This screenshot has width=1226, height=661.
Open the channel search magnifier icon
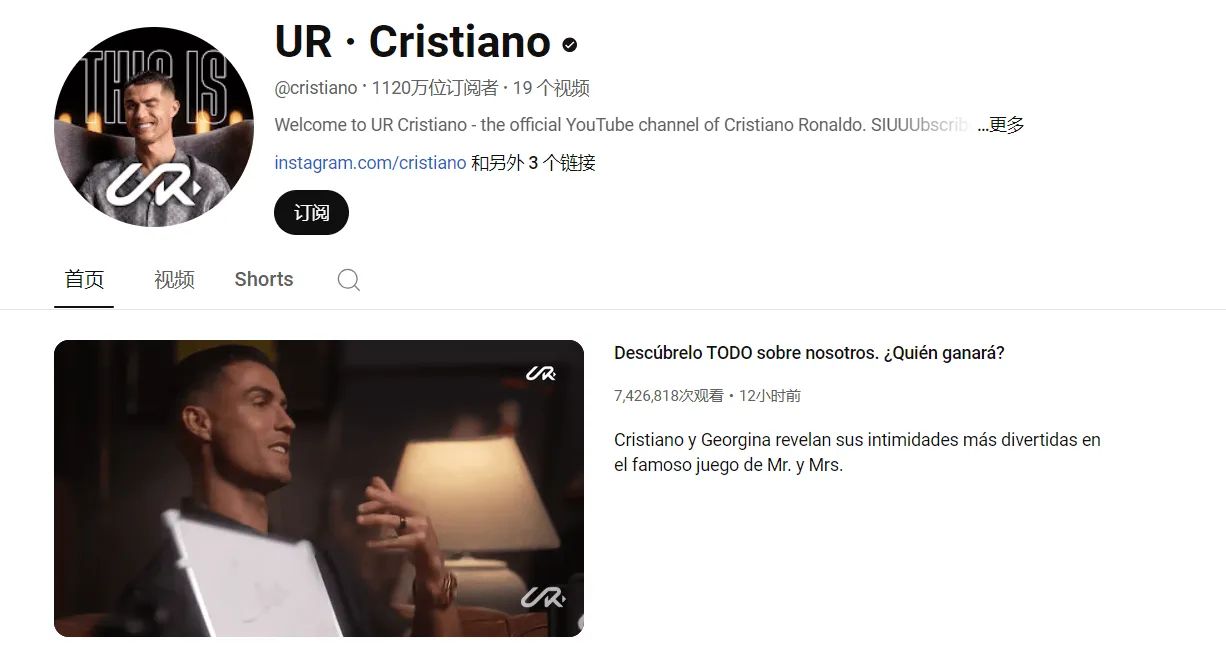[348, 280]
